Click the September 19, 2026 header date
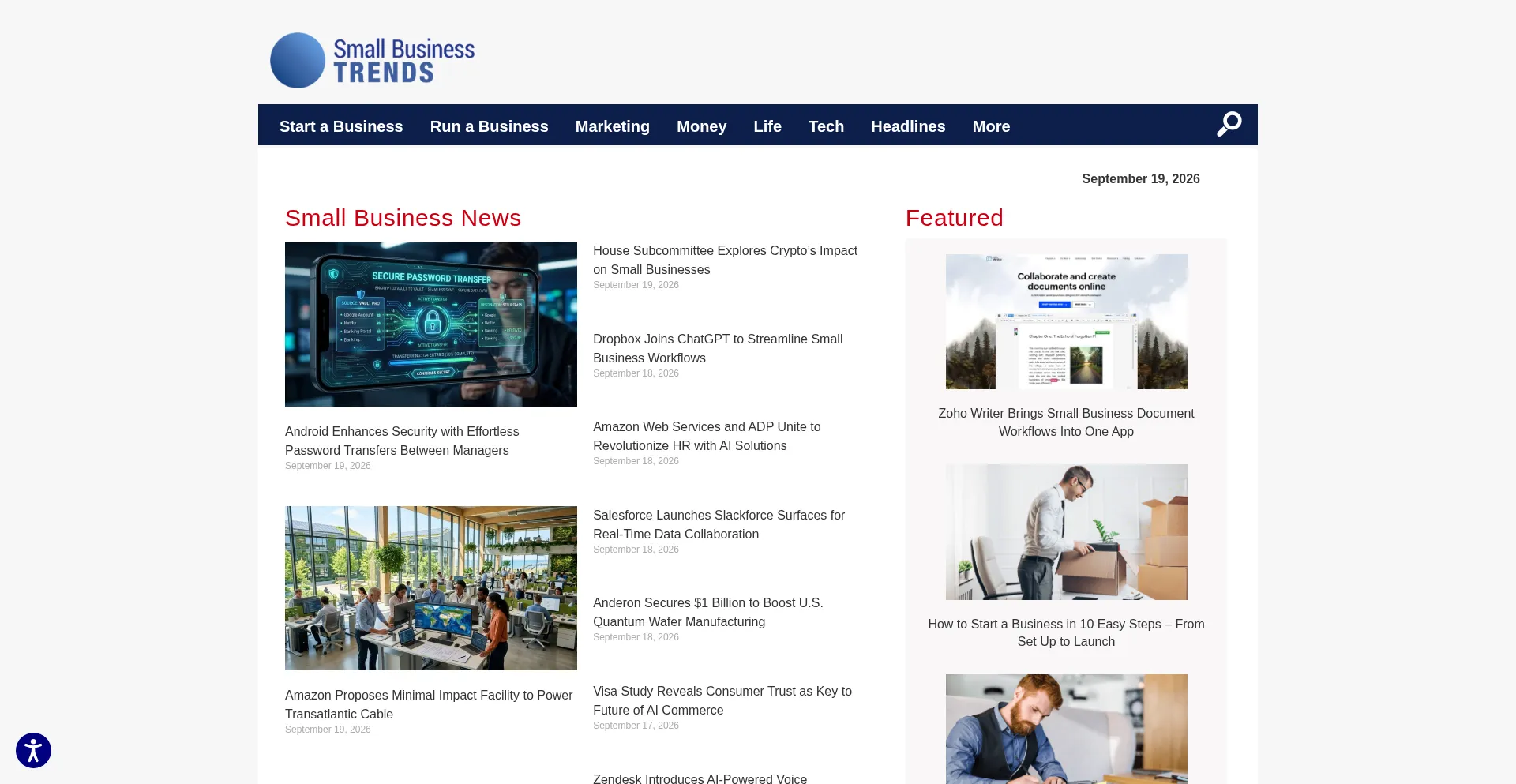Viewport: 1516px width, 784px height. 1140,179
